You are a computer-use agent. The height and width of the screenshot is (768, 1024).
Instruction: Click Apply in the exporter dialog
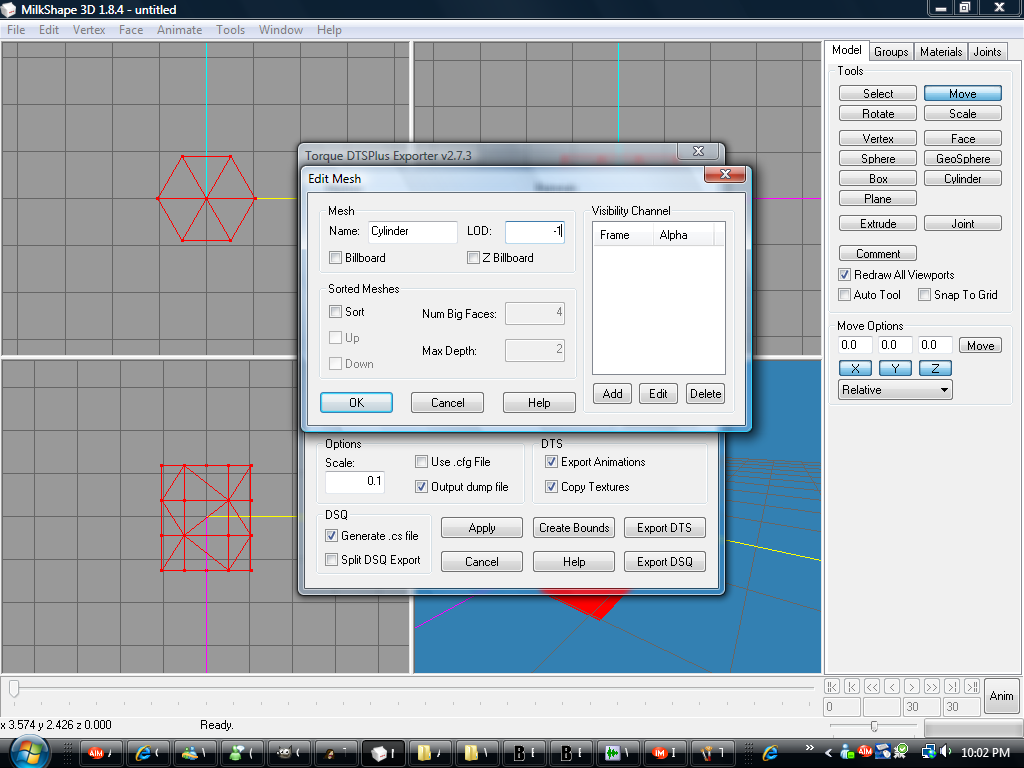pos(482,528)
